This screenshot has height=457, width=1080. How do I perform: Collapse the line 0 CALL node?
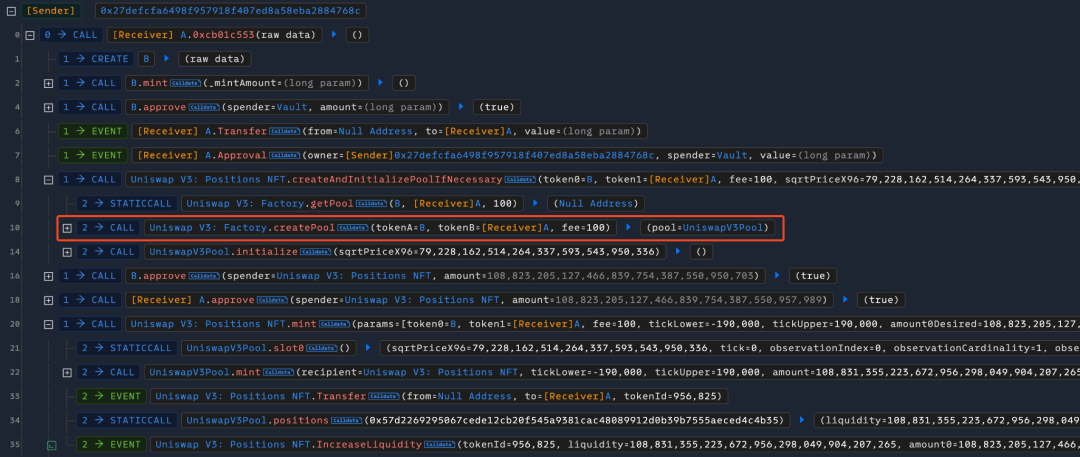coord(30,34)
